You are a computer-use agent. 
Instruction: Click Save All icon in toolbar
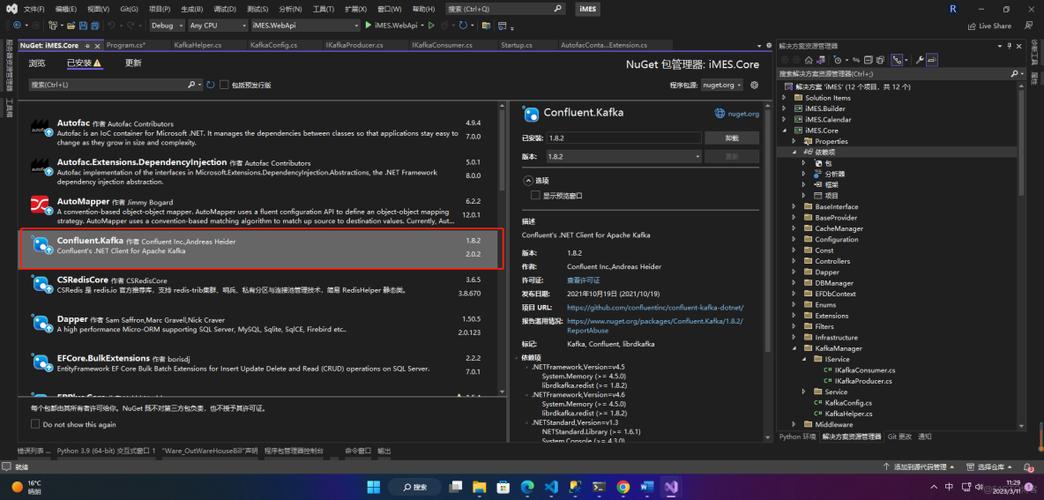[95, 25]
